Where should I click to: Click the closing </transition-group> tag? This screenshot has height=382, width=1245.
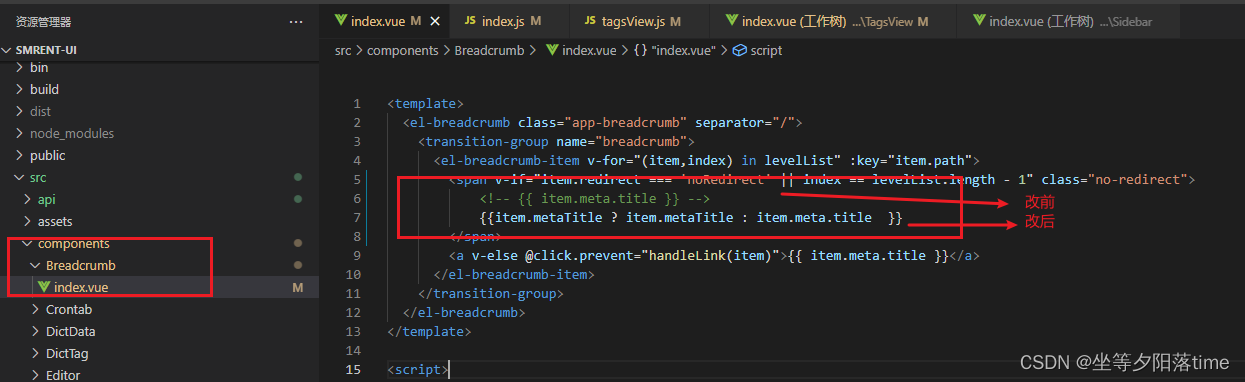[x=491, y=294]
